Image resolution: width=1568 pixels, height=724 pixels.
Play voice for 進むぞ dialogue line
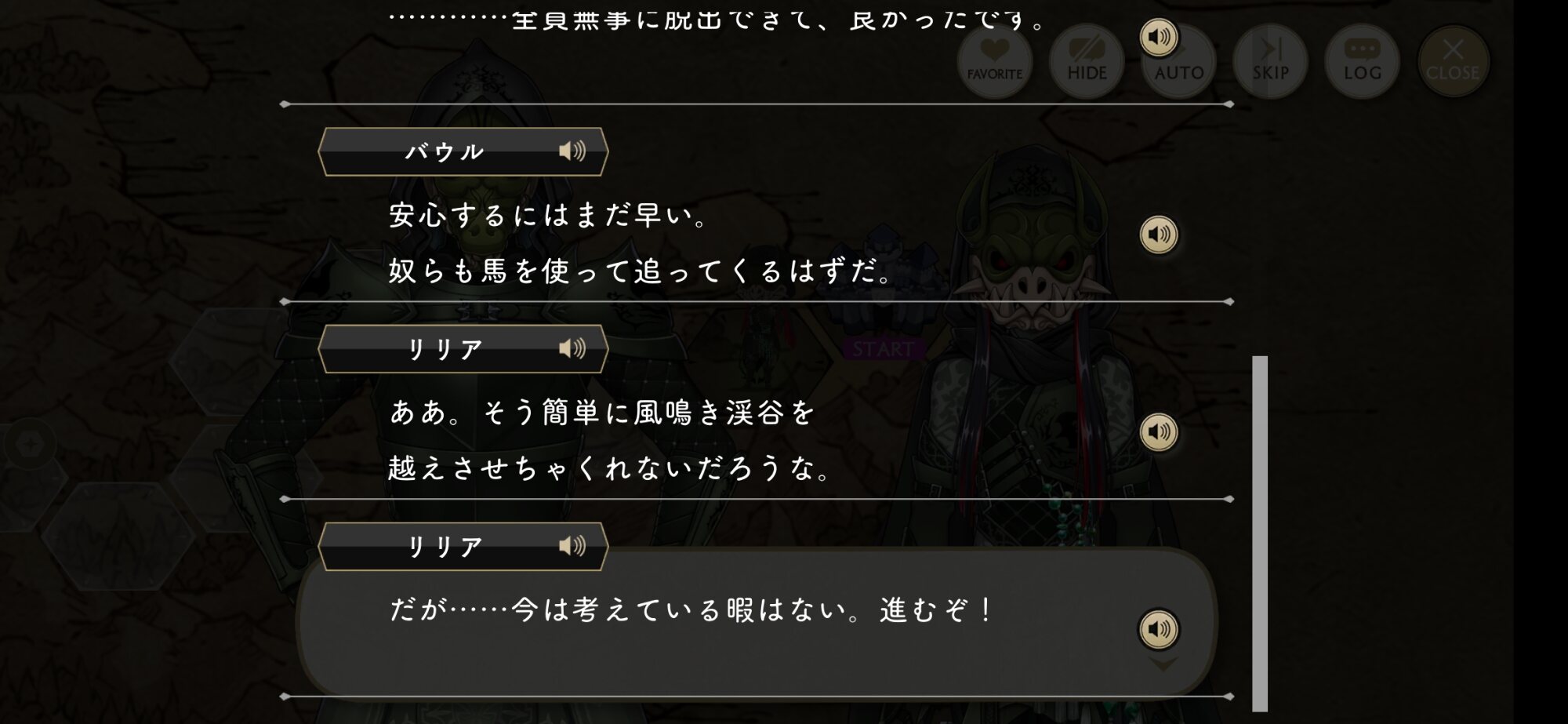click(1158, 629)
